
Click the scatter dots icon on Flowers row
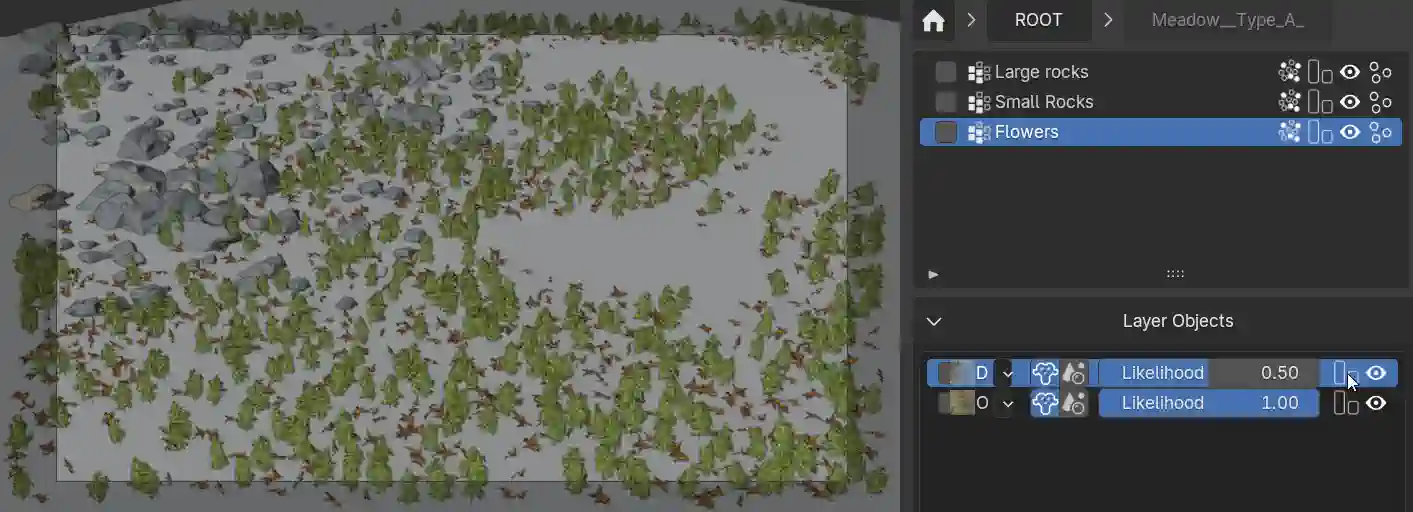[x=1289, y=132]
